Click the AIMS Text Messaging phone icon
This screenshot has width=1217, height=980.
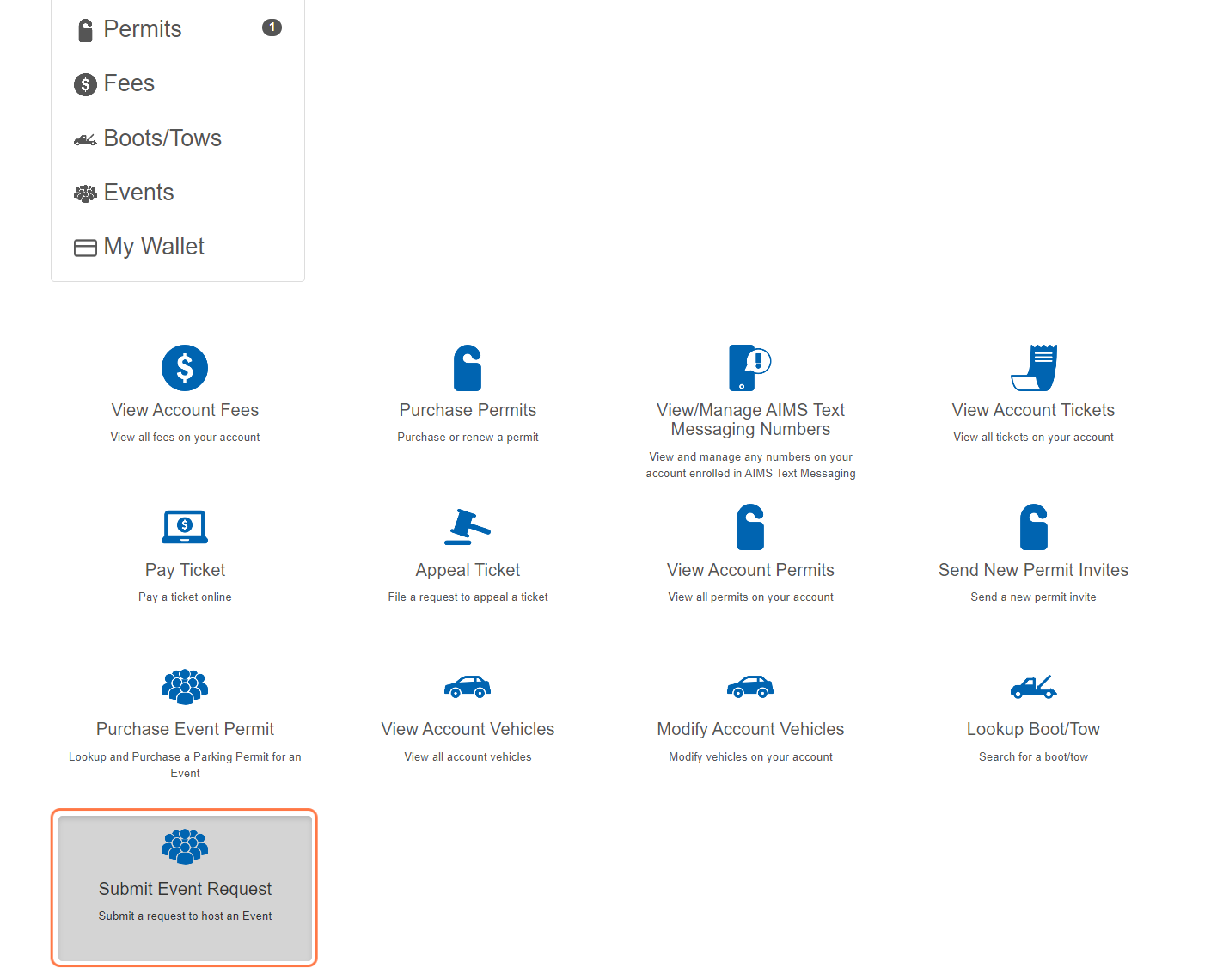pos(750,368)
